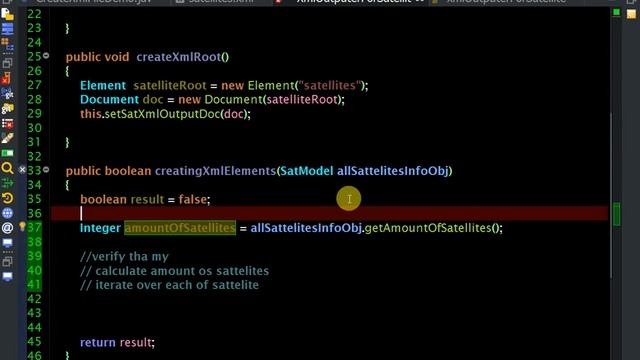Click satelliteRoot variable declaration on line 27
The height and width of the screenshot is (360, 640).
click(x=170, y=85)
